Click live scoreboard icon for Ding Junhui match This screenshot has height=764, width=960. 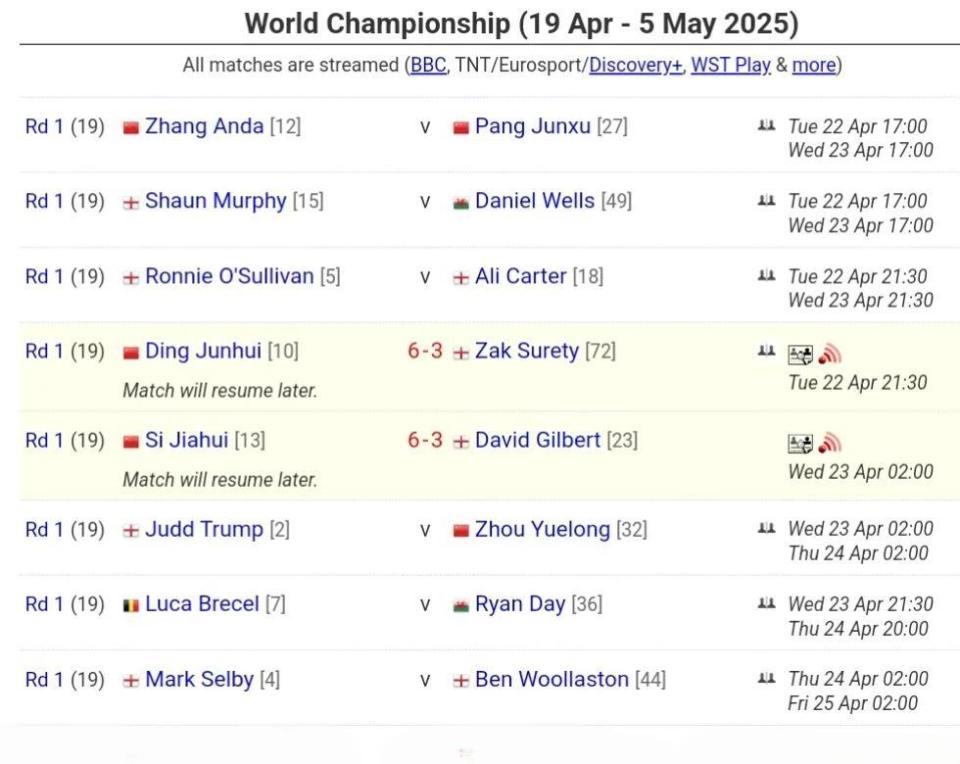click(800, 354)
